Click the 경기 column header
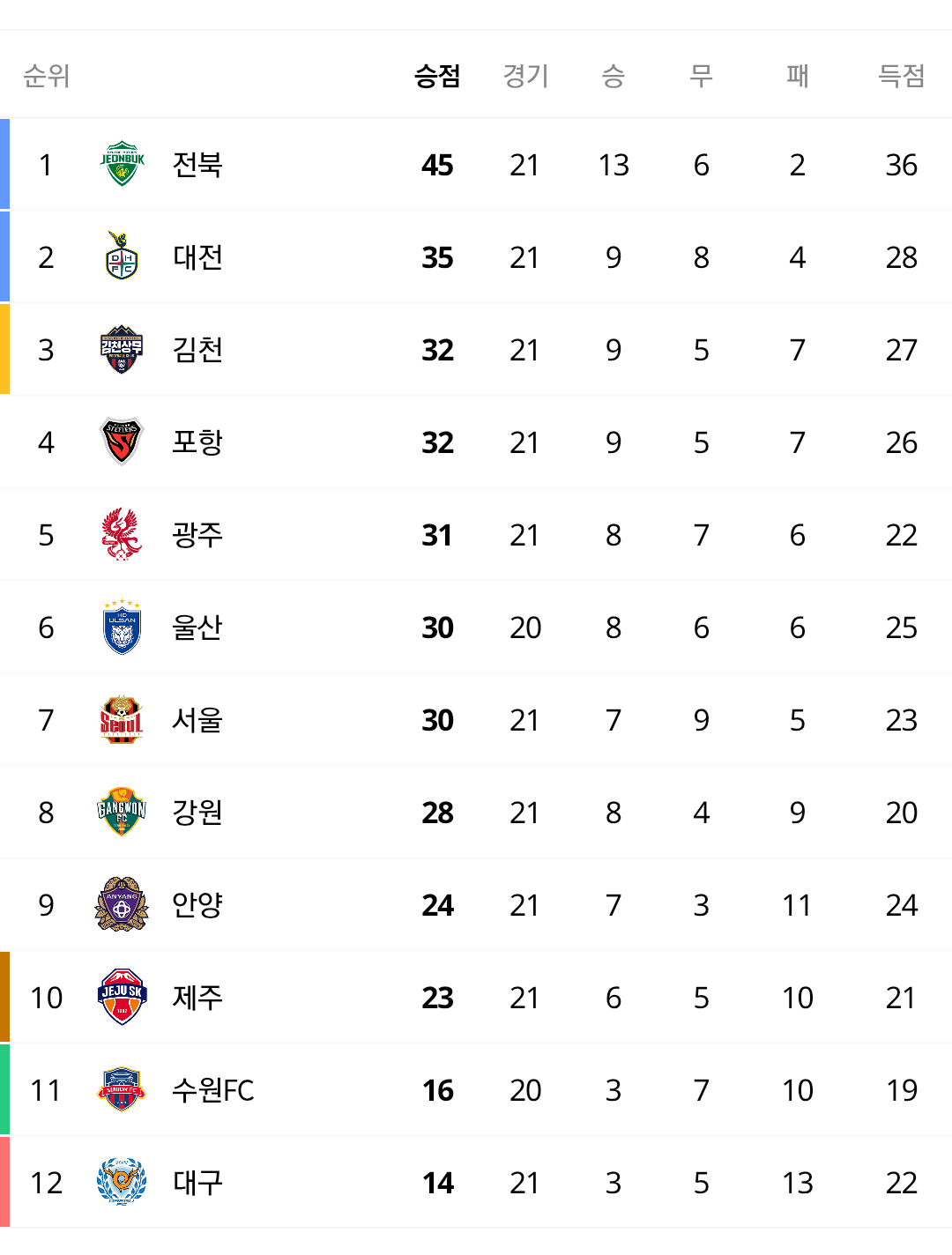 (x=525, y=76)
